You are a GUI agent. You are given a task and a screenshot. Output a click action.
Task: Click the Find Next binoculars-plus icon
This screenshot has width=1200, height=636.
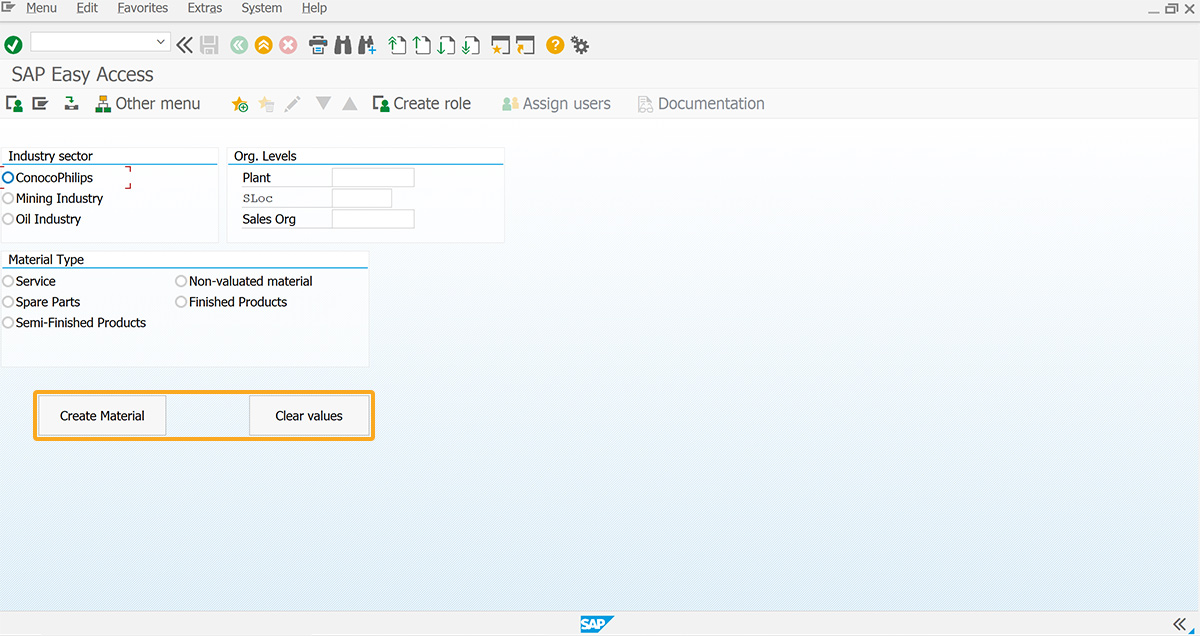coord(367,45)
